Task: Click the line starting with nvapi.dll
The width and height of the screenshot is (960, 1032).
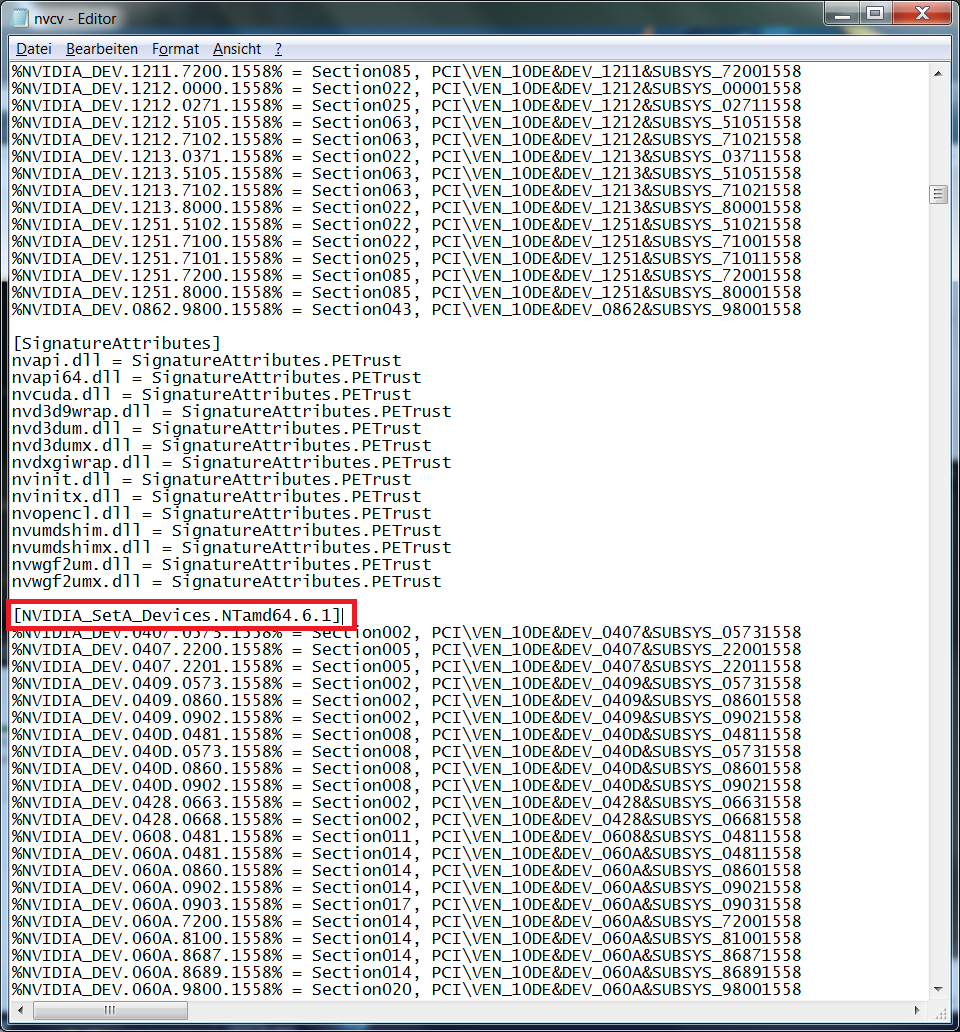Action: [207, 361]
